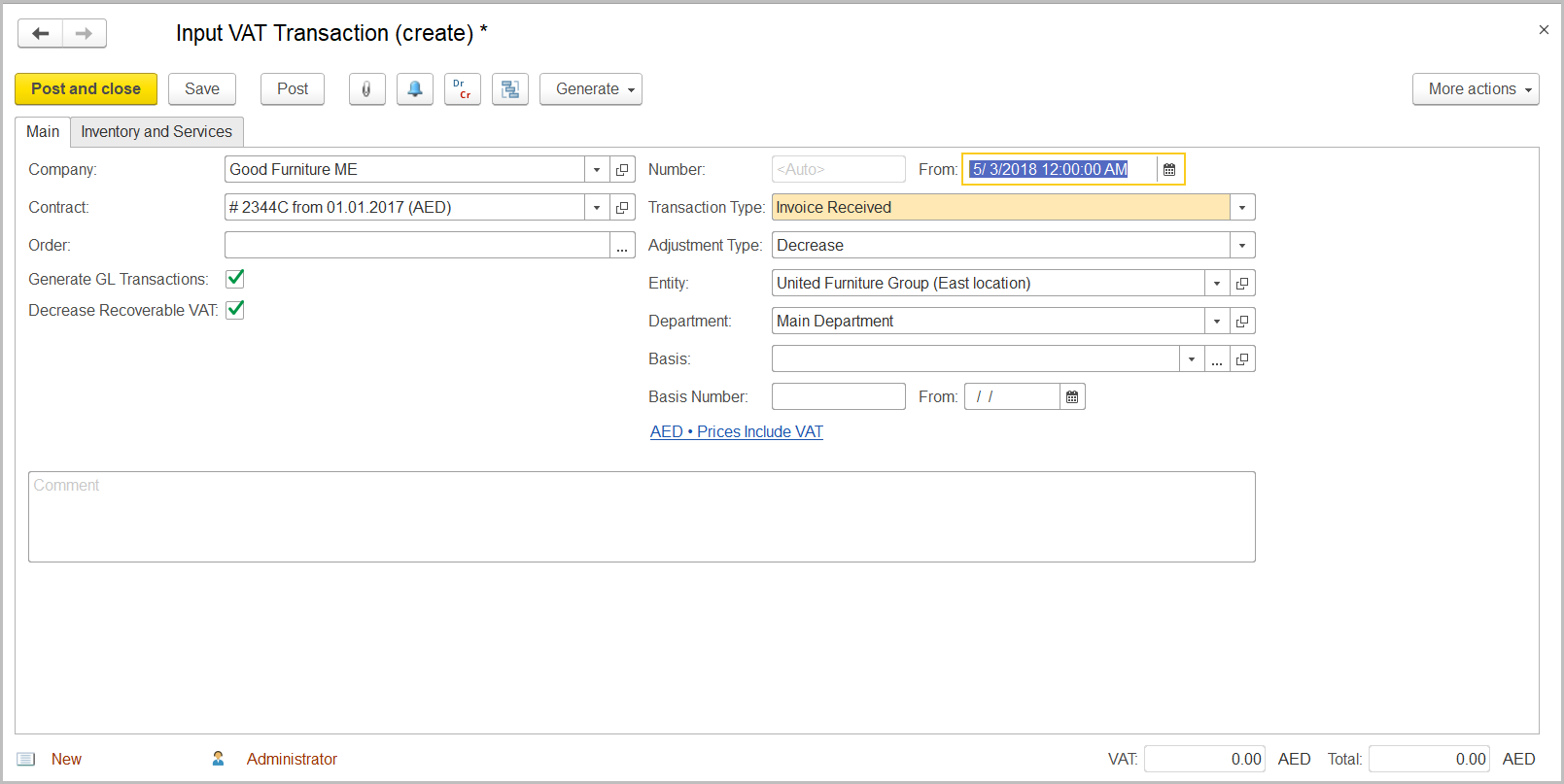
Task: Expand the Entity dropdown list
Action: click(1217, 283)
